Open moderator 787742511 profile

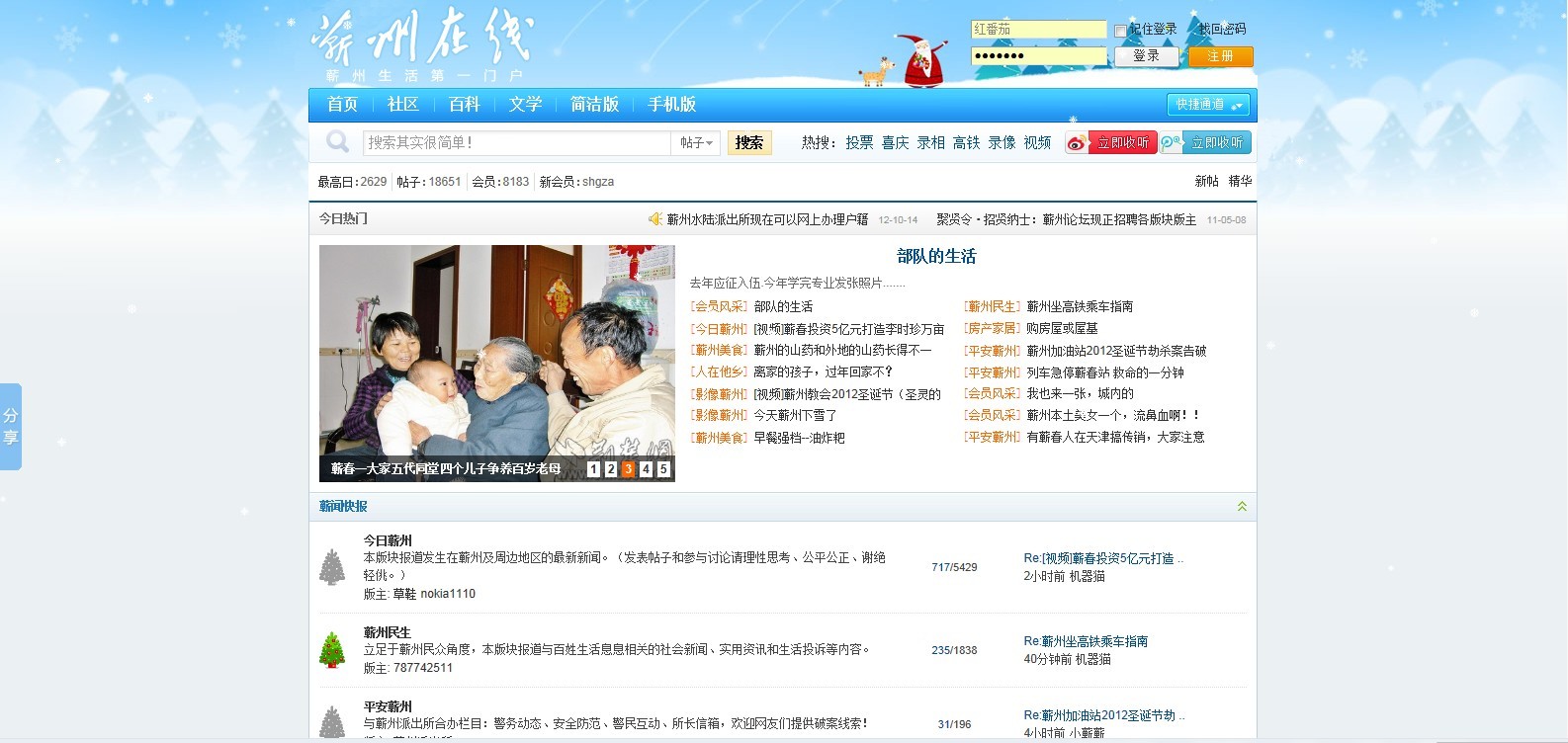point(423,668)
